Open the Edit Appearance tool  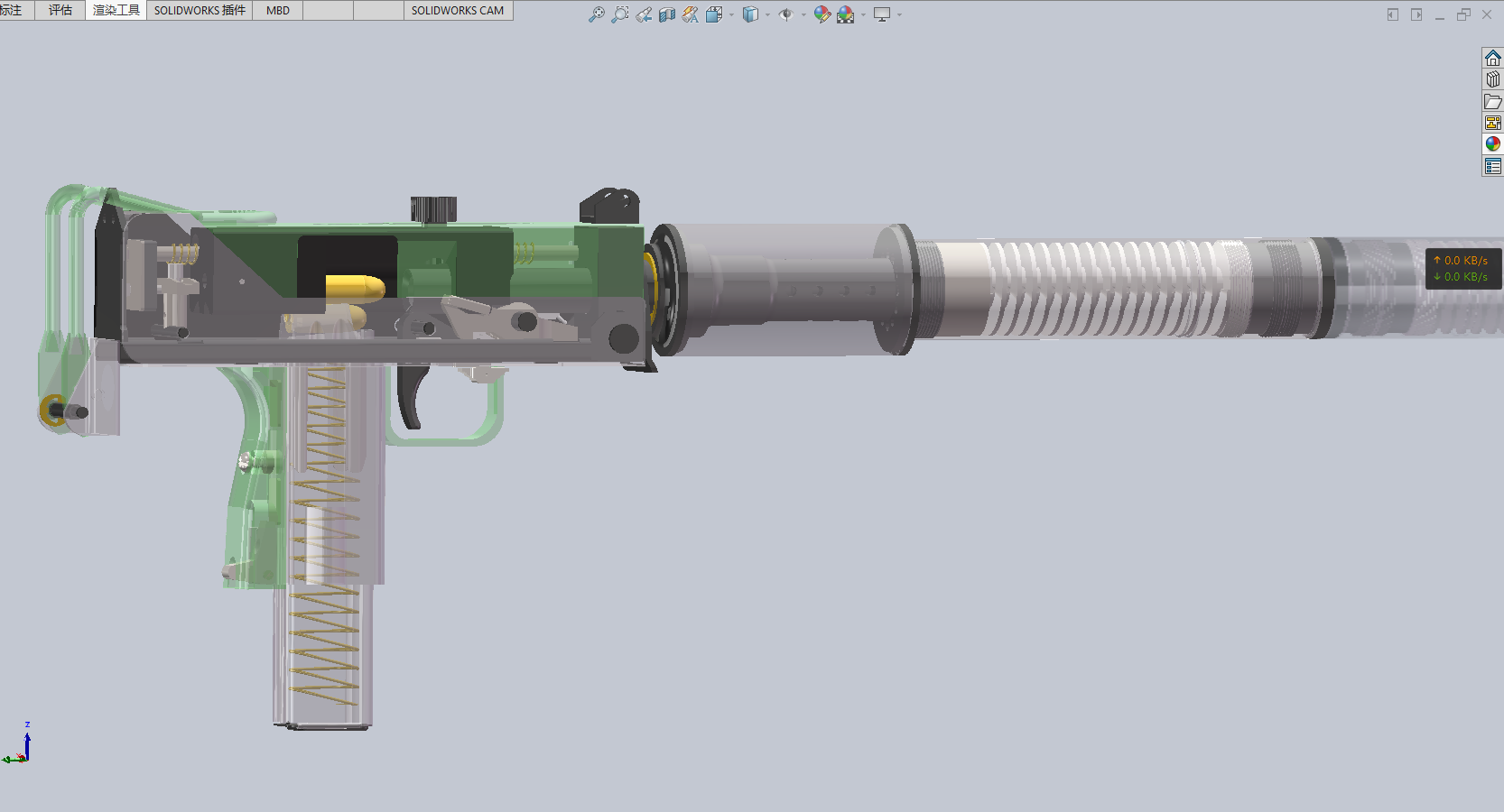[822, 14]
